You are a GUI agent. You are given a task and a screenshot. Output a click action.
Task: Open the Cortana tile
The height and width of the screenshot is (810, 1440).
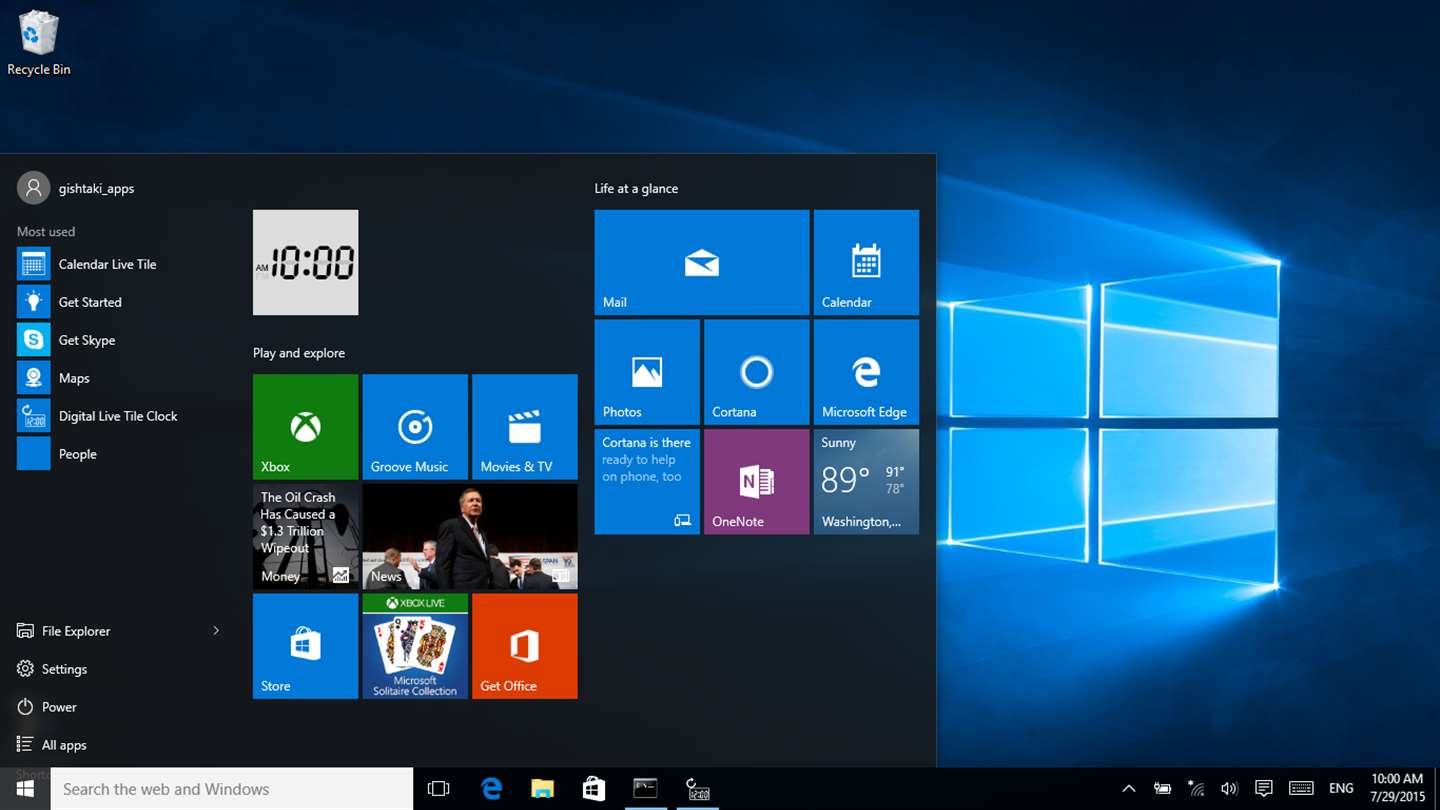pyautogui.click(x=756, y=372)
